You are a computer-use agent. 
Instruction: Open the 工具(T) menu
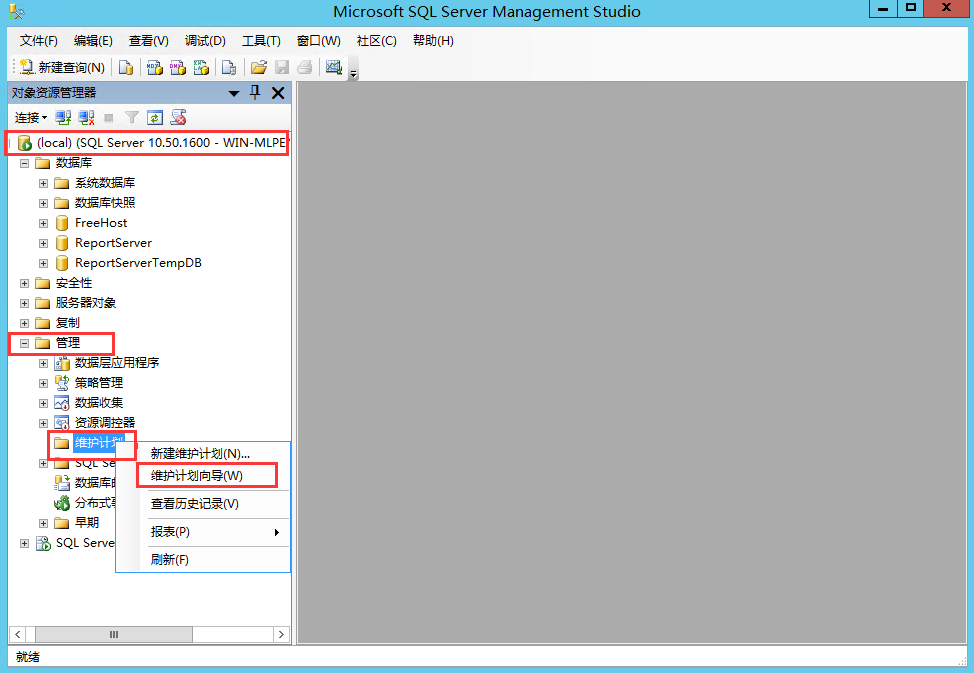(x=261, y=41)
